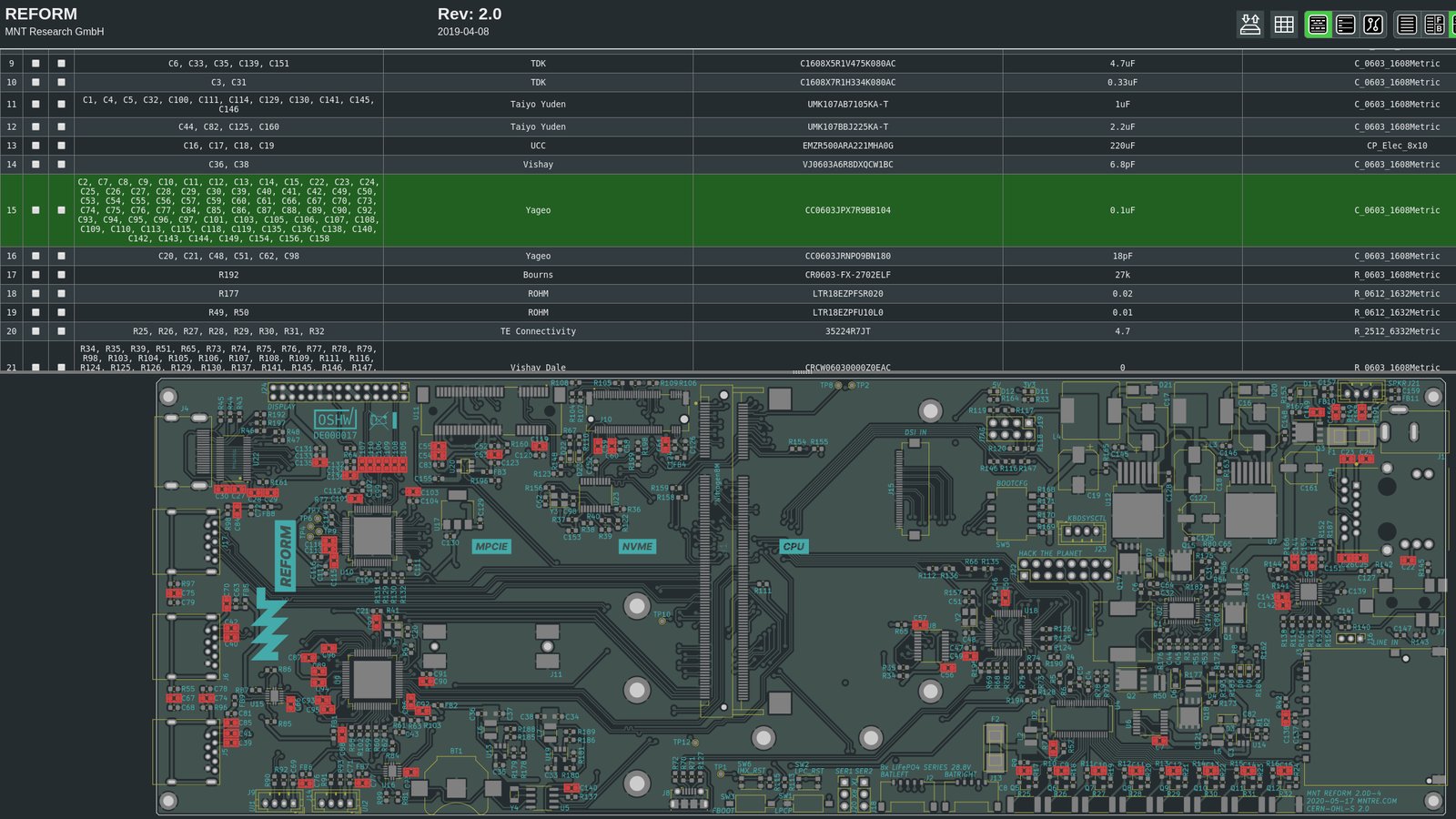Select part number 'UMK107AB7105KA-T'
This screenshot has height=819, width=1456.
point(847,105)
